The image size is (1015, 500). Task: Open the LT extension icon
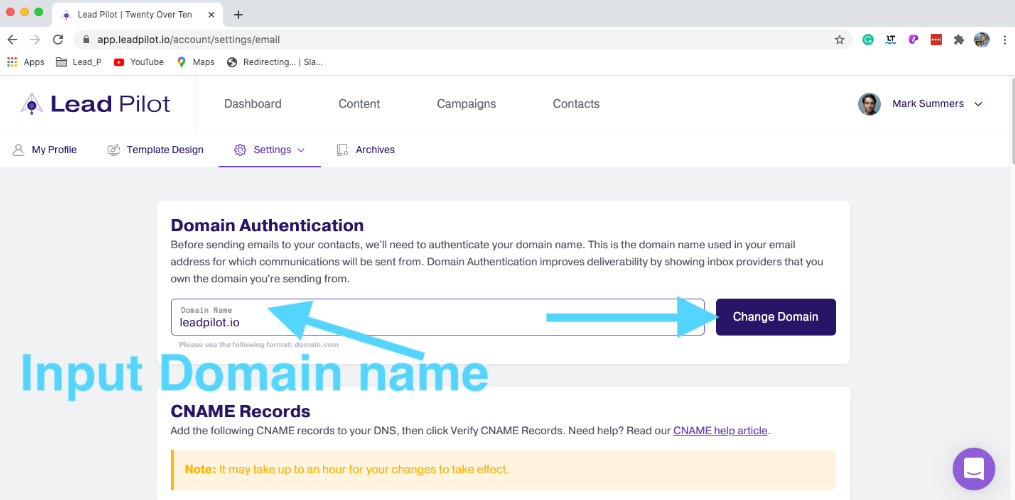(x=891, y=40)
